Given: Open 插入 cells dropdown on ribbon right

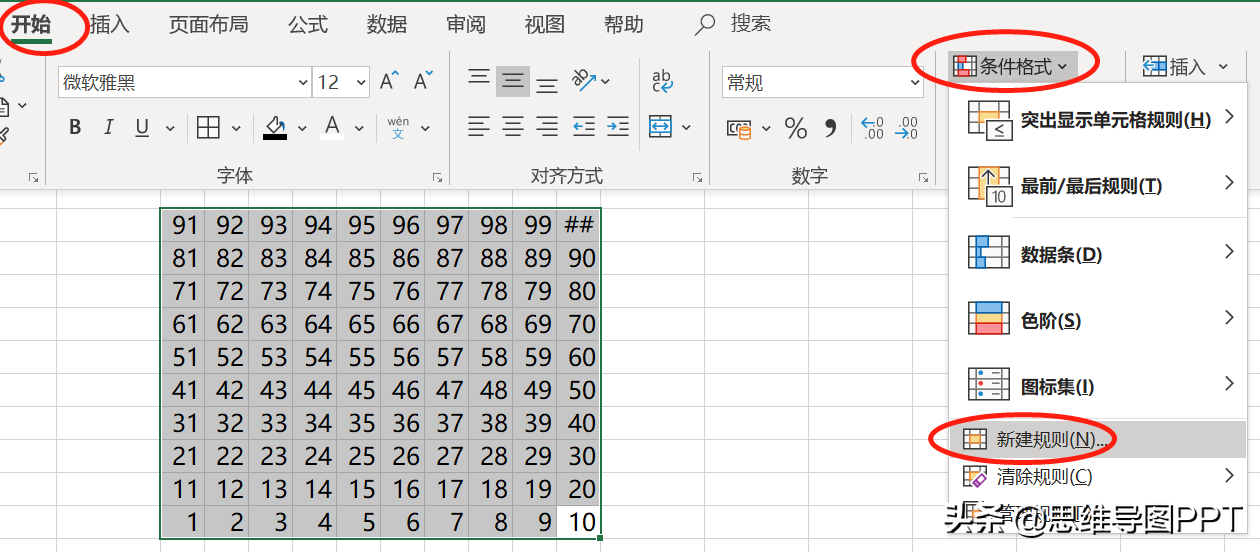Looking at the screenshot, I should (1185, 67).
